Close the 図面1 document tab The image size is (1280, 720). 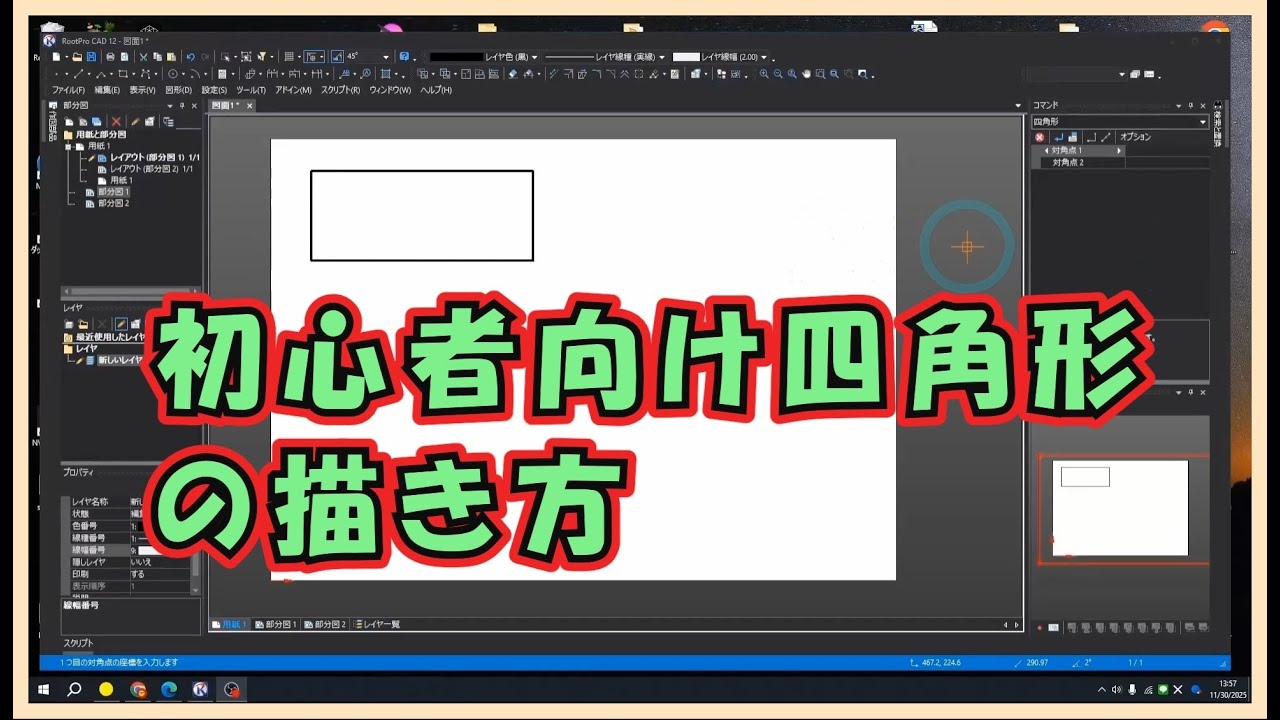pyautogui.click(x=250, y=106)
